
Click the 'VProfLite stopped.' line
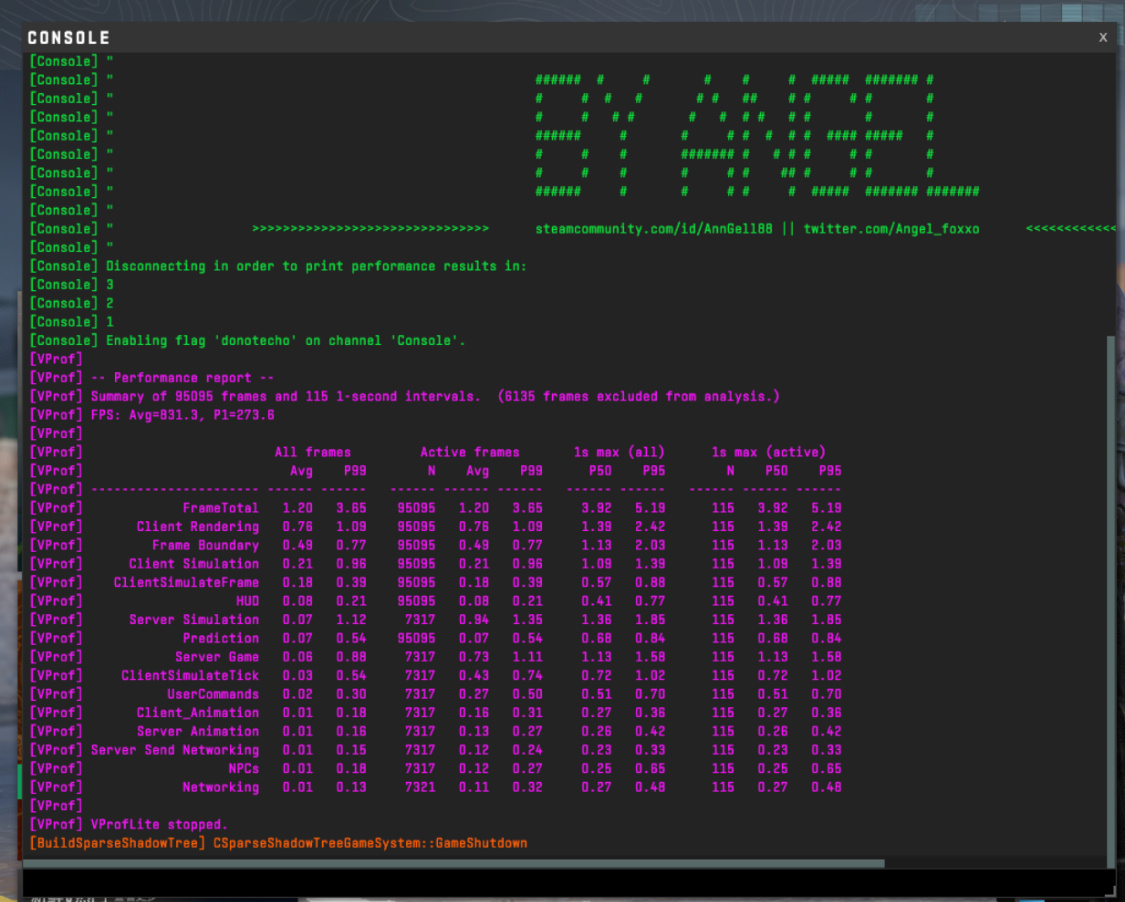click(x=128, y=825)
